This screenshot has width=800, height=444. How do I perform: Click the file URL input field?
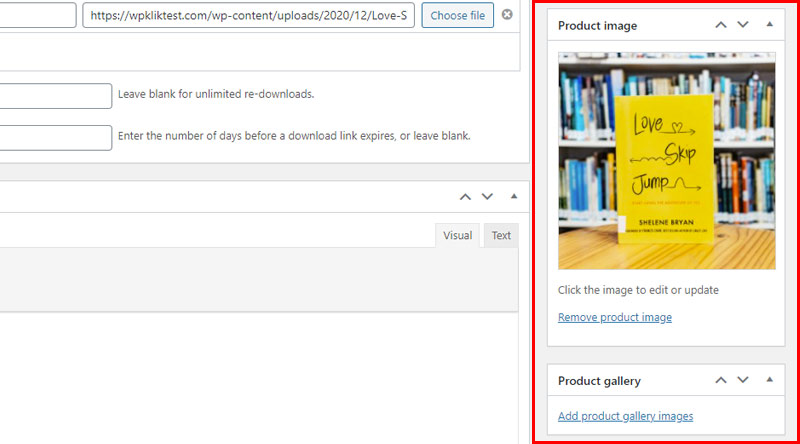pos(248,15)
